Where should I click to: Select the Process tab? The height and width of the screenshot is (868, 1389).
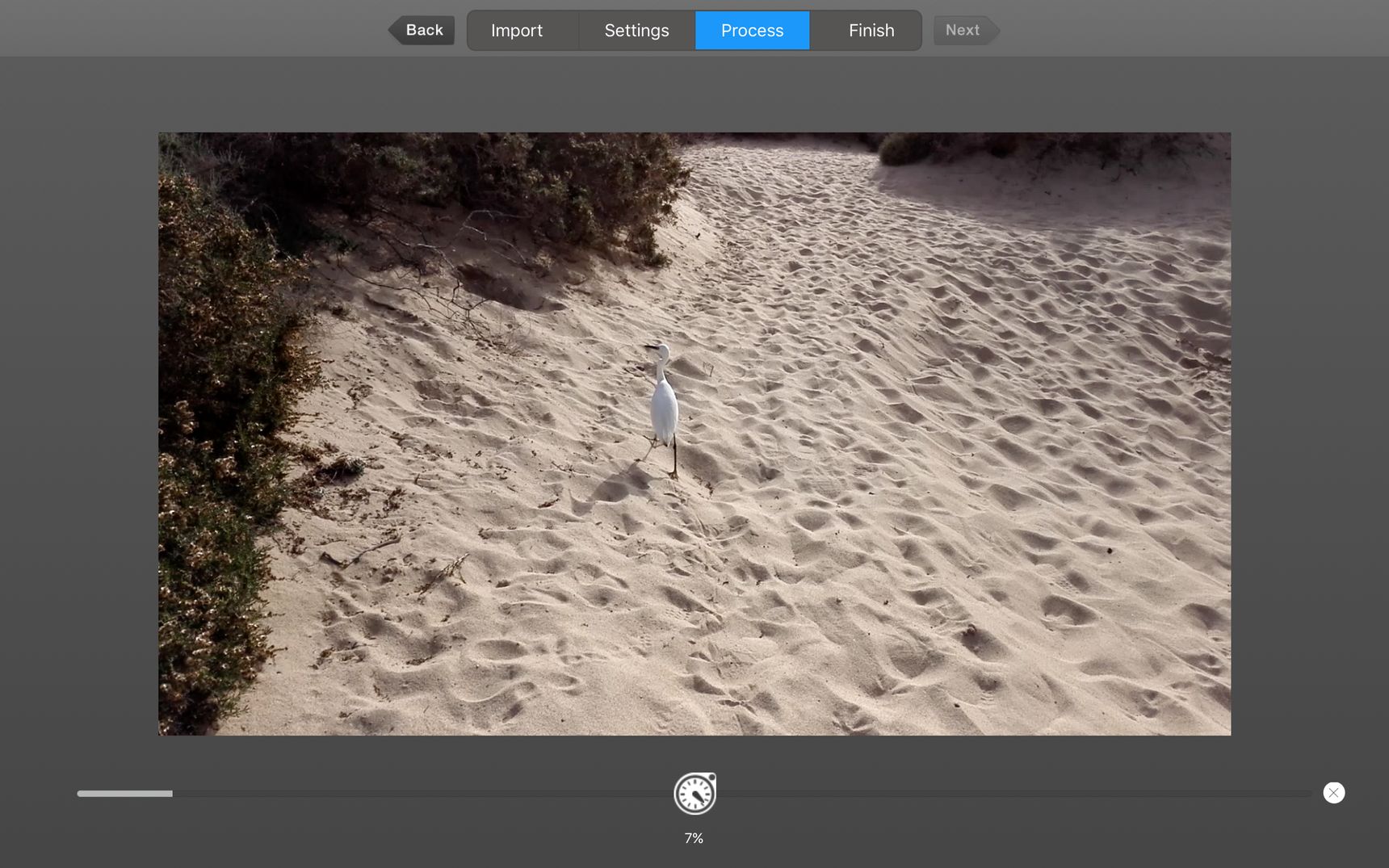coord(752,31)
